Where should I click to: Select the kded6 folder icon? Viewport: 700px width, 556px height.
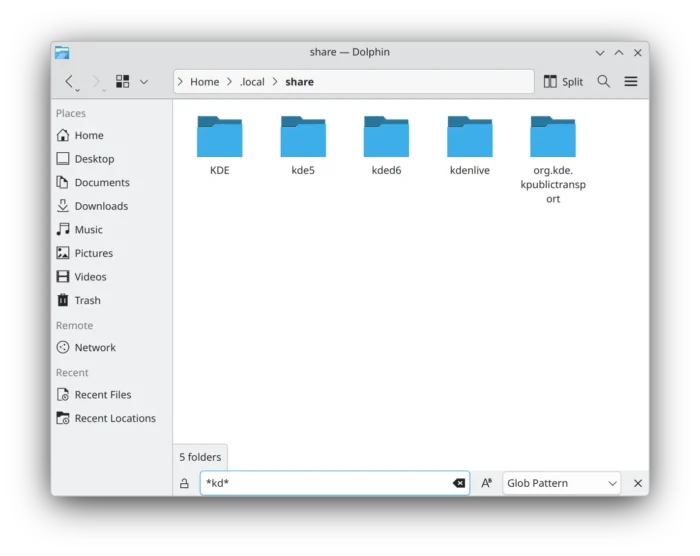[386, 137]
